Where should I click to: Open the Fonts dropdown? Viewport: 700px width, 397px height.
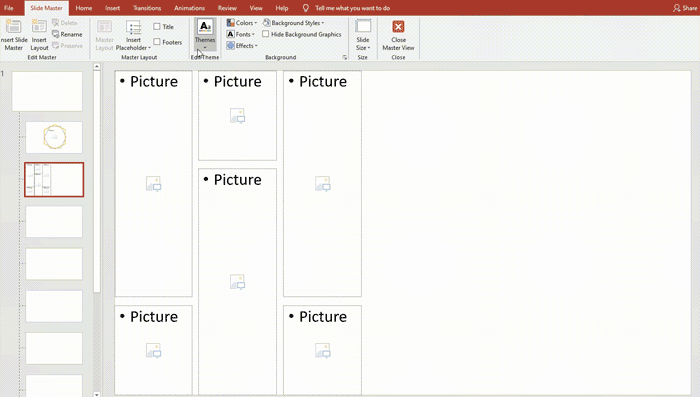(x=241, y=34)
